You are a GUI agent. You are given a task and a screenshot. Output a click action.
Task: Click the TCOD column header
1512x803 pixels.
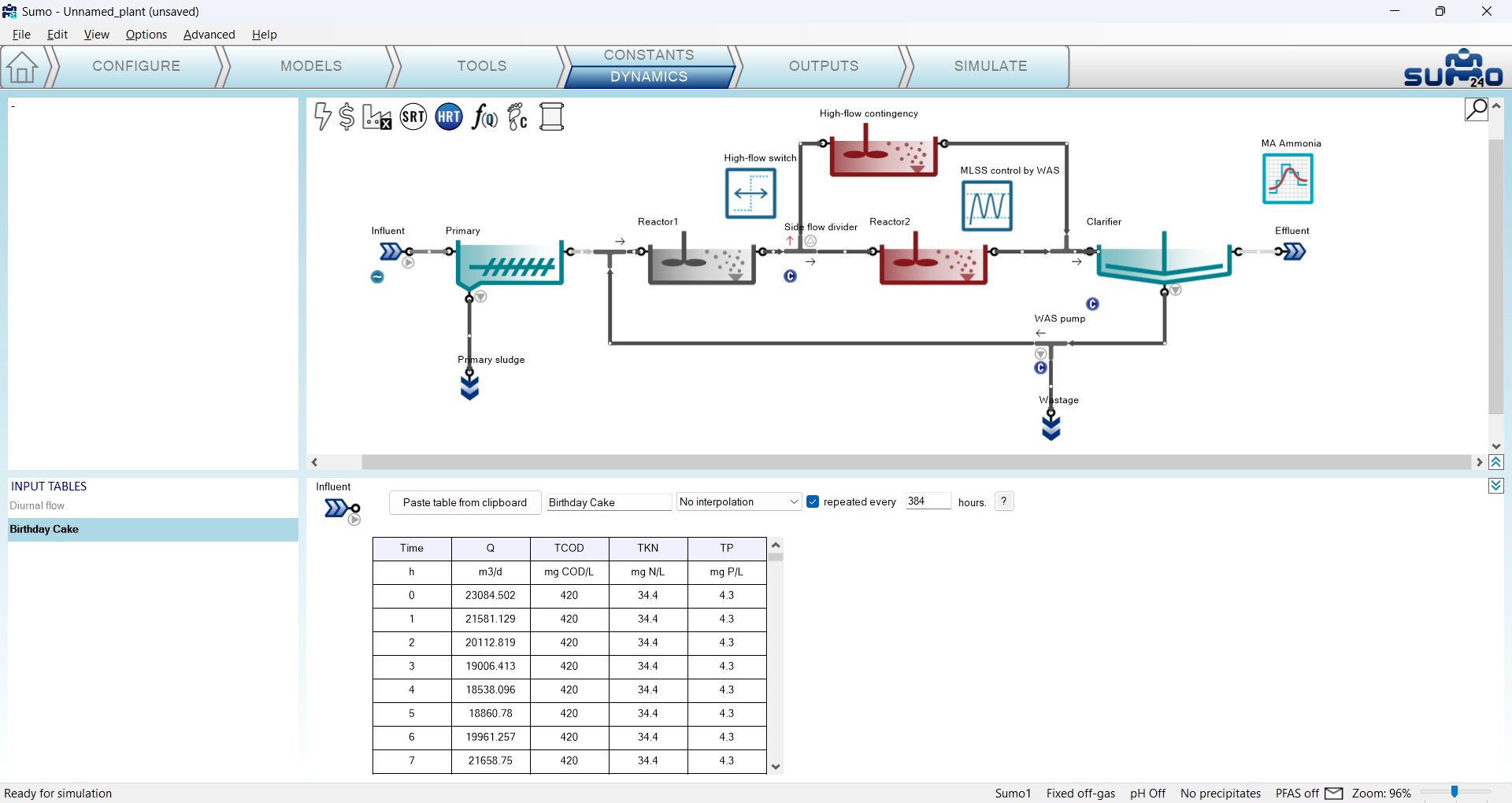(569, 549)
